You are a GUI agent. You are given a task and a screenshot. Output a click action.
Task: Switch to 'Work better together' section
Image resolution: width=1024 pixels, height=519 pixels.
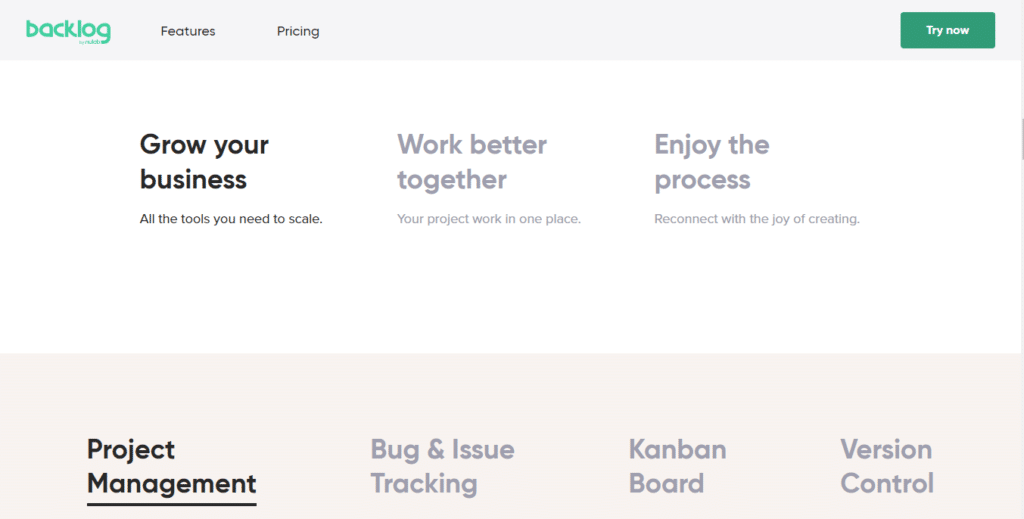pos(472,162)
